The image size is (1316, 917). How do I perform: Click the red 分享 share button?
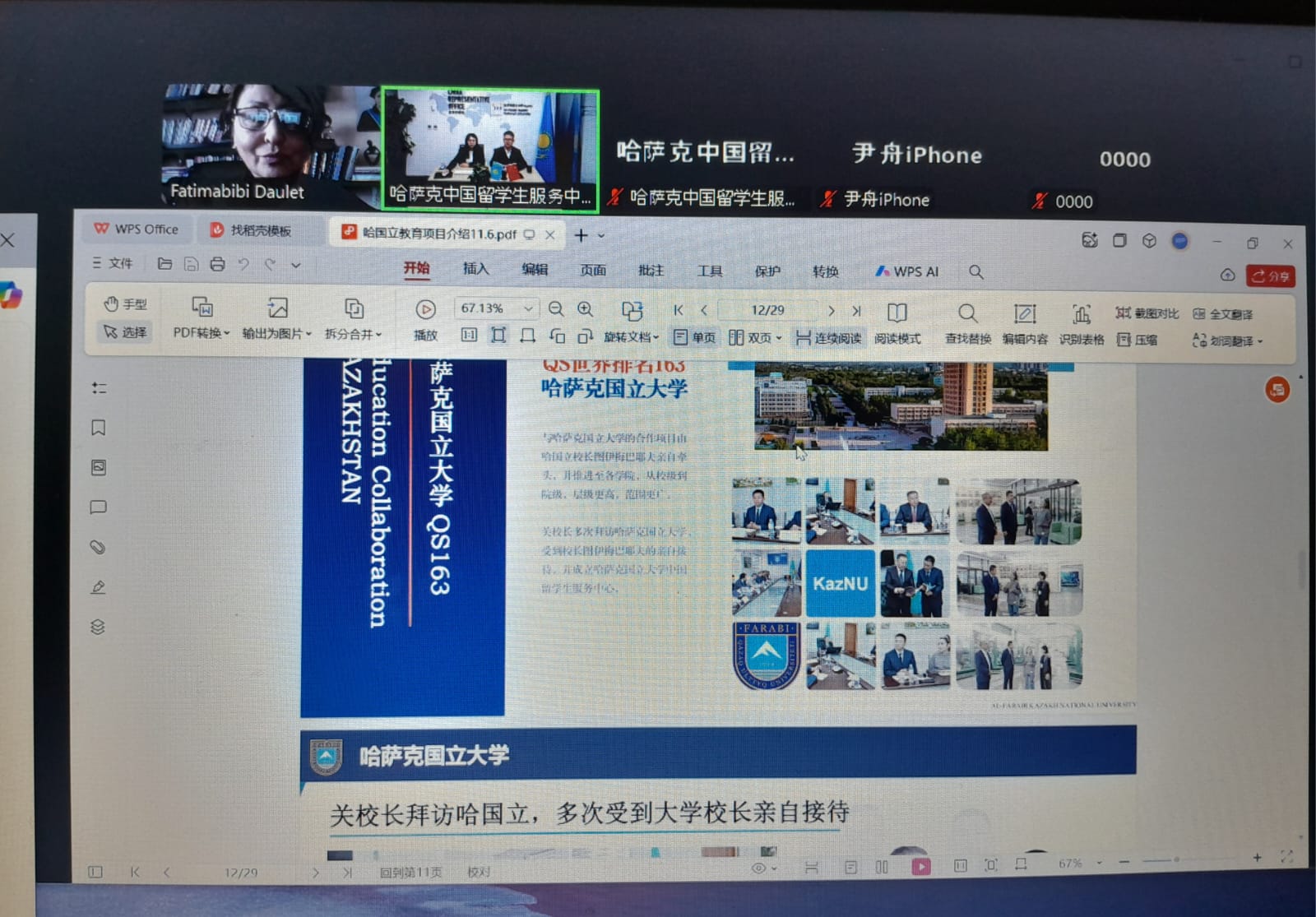[1270, 276]
